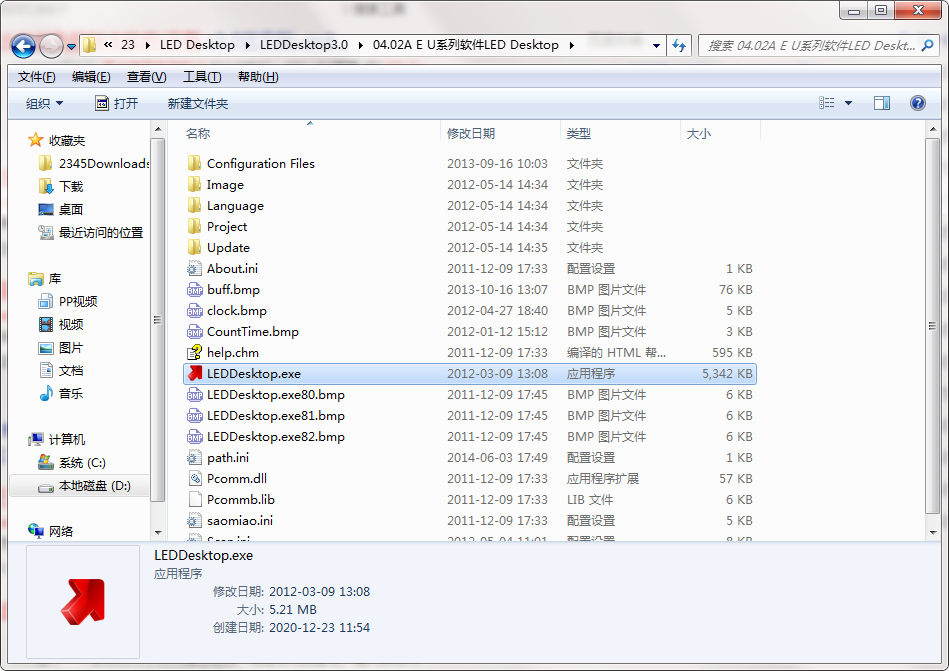Select LEDDesktop.exe82.bmp file name

pos(276,437)
